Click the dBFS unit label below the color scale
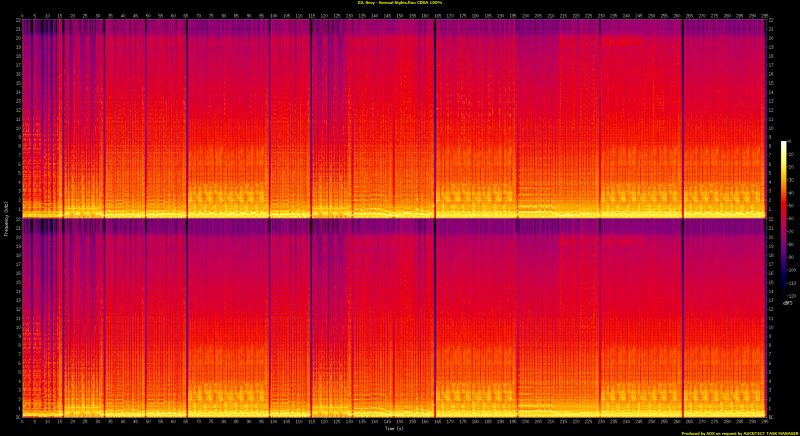Image resolution: width=800 pixels, height=436 pixels. [785, 303]
